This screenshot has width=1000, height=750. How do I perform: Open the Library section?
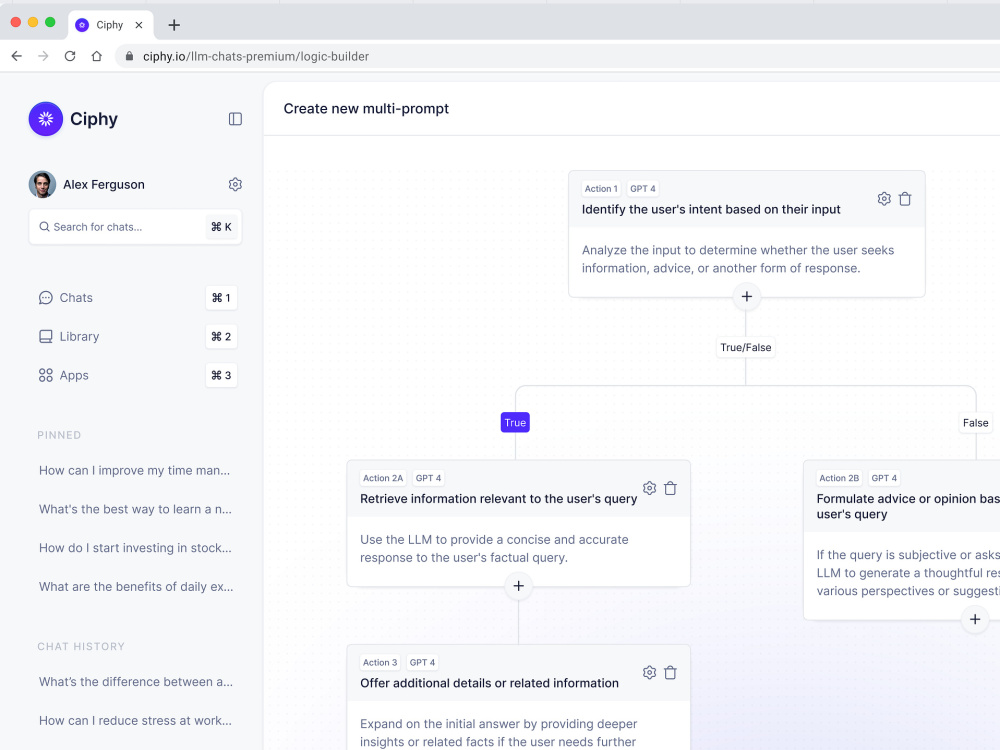click(69, 337)
